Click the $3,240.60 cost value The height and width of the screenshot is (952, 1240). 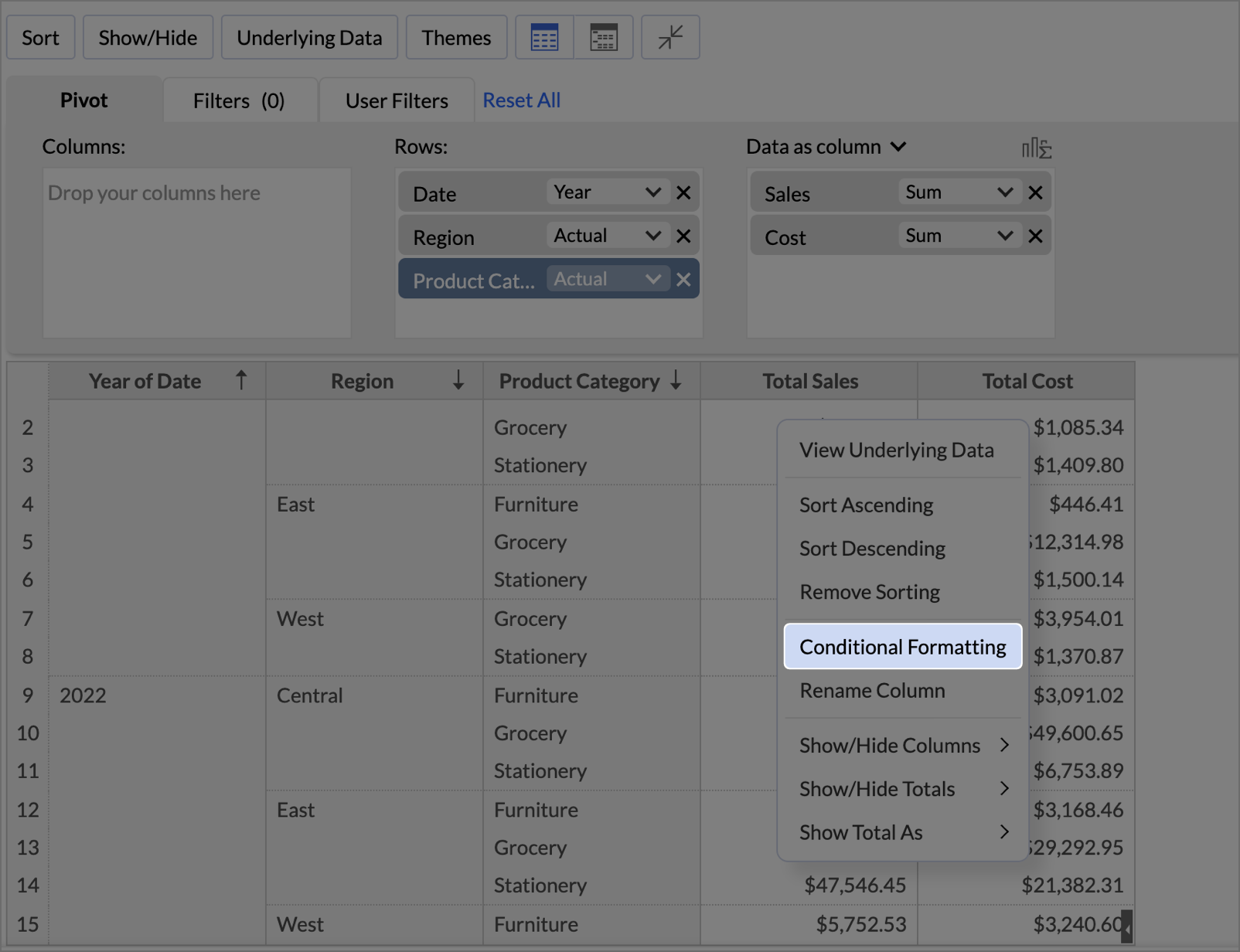tap(1077, 924)
